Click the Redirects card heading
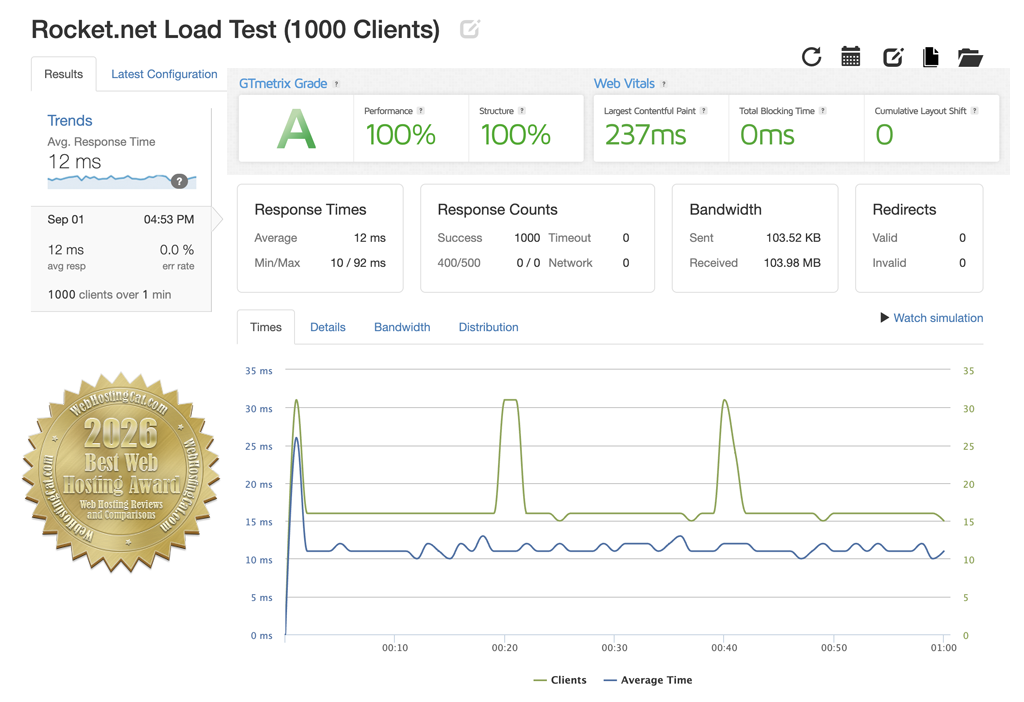The height and width of the screenshot is (702, 1024). (x=904, y=210)
